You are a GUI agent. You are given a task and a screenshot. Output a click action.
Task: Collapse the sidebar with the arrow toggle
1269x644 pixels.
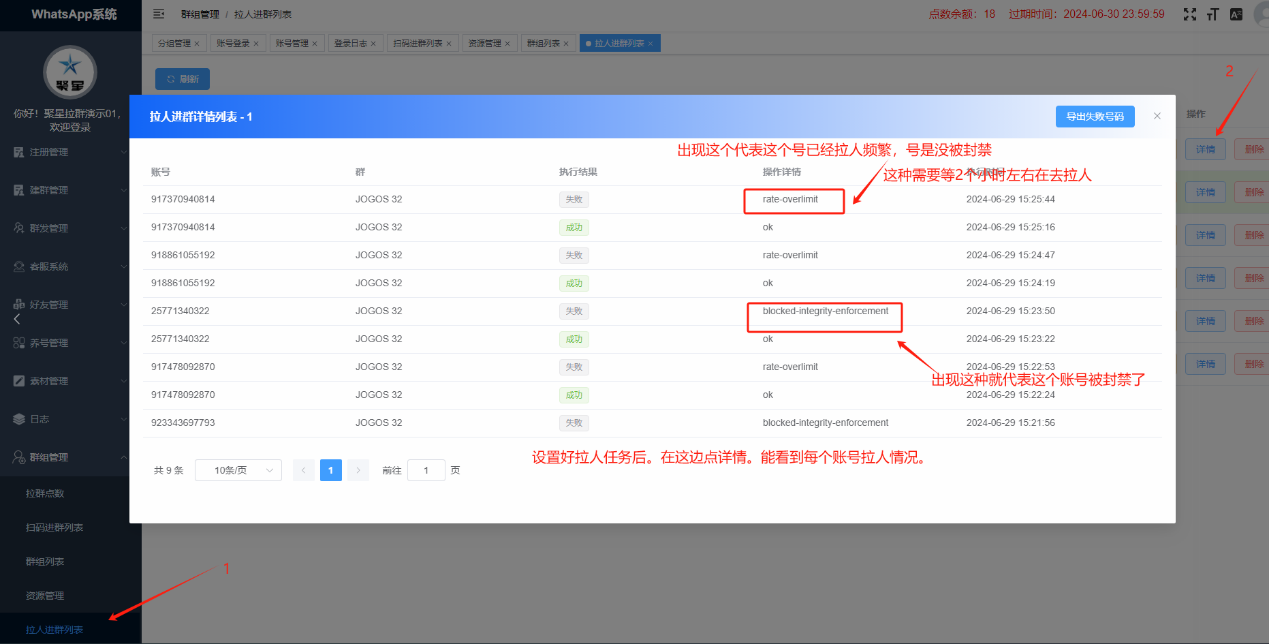click(x=16, y=319)
